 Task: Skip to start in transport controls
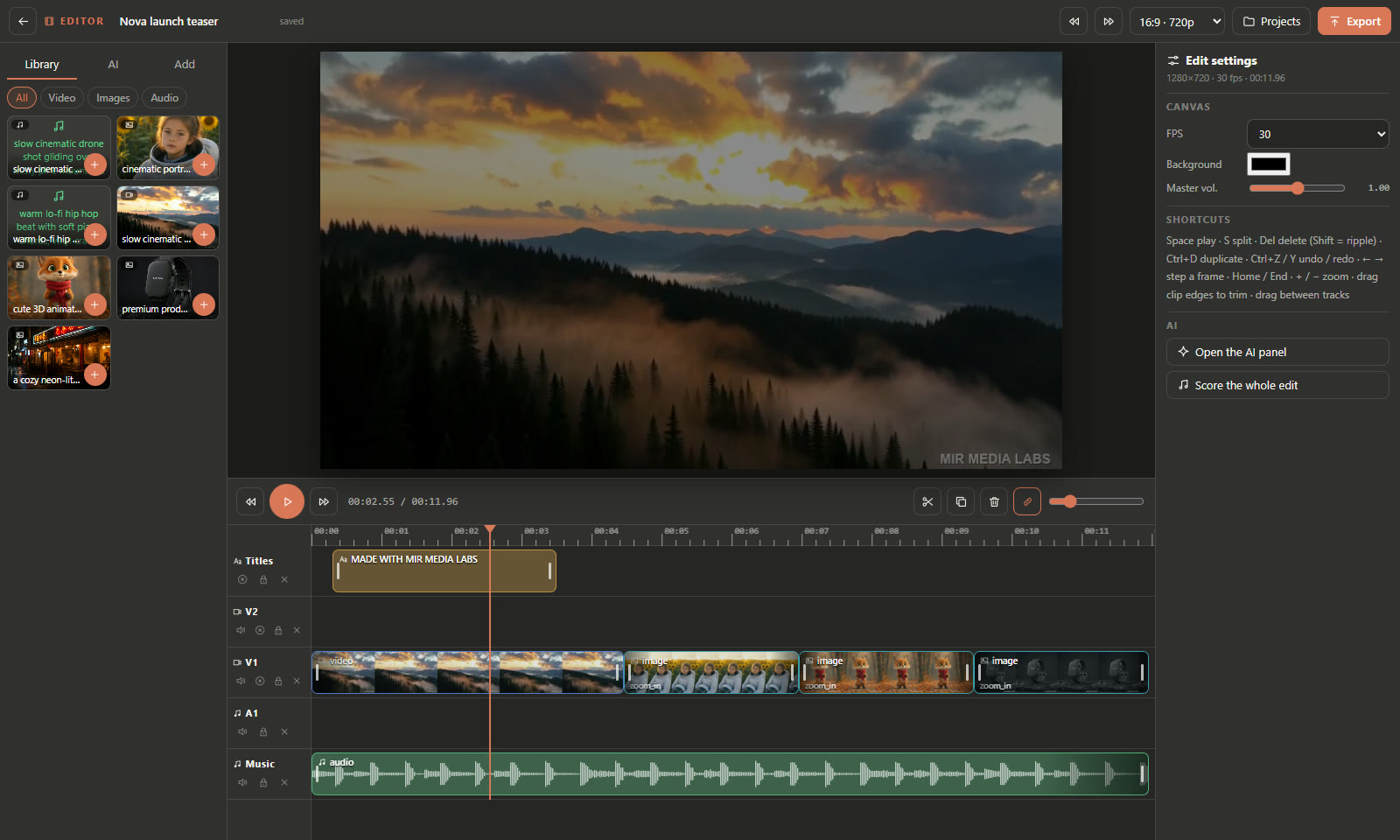250,501
